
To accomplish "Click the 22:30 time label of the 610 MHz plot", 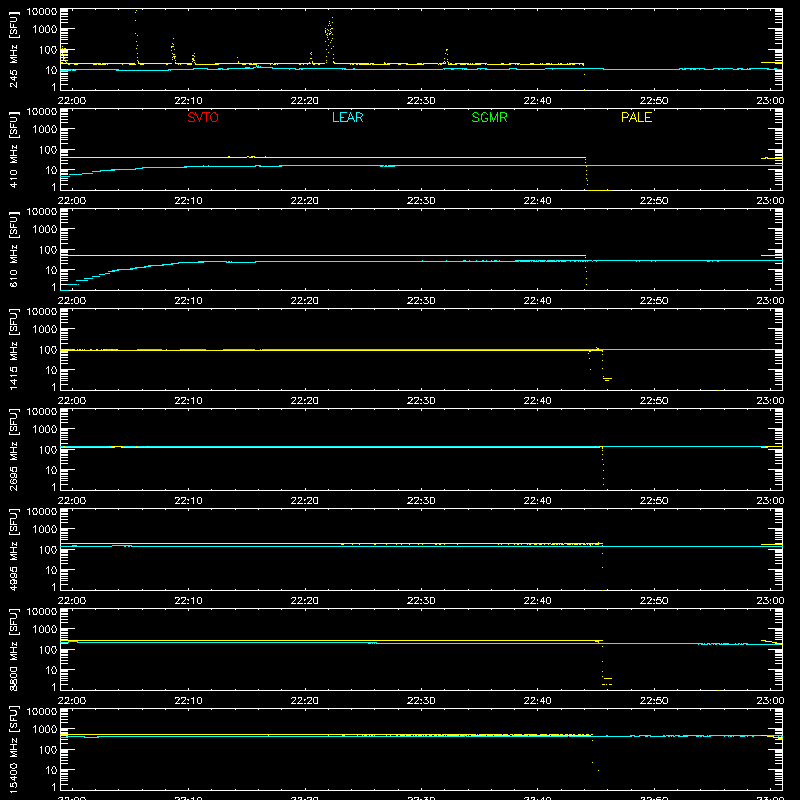I will (x=421, y=301).
